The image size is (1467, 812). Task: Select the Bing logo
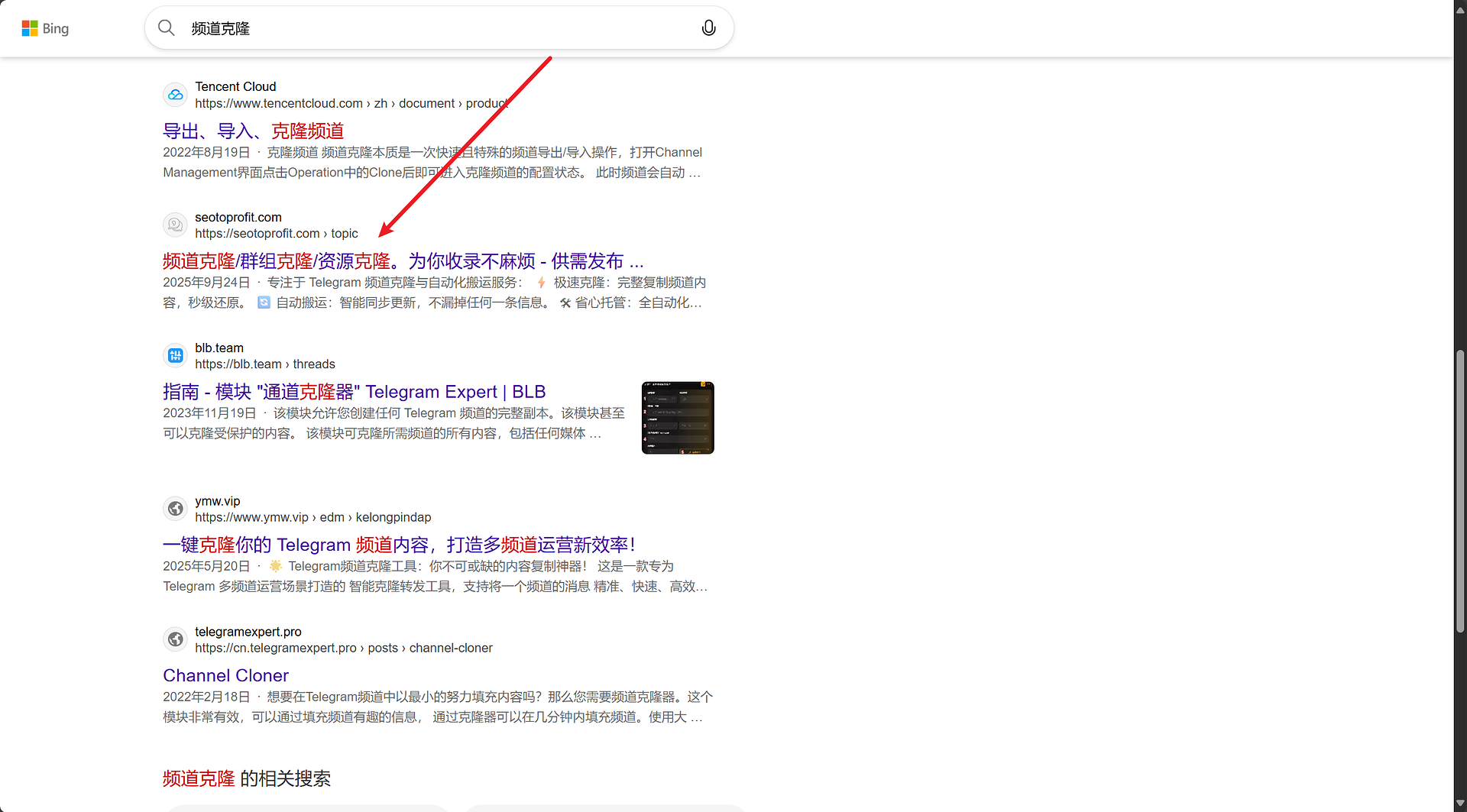coord(45,28)
